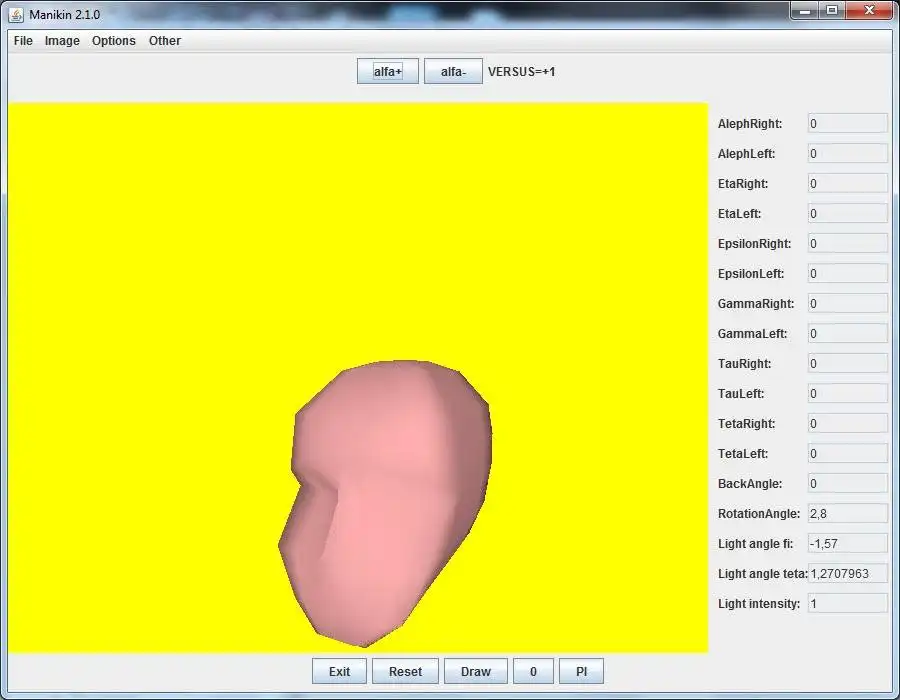This screenshot has width=900, height=700.
Task: Open the Other menu
Action: pyautogui.click(x=165, y=41)
